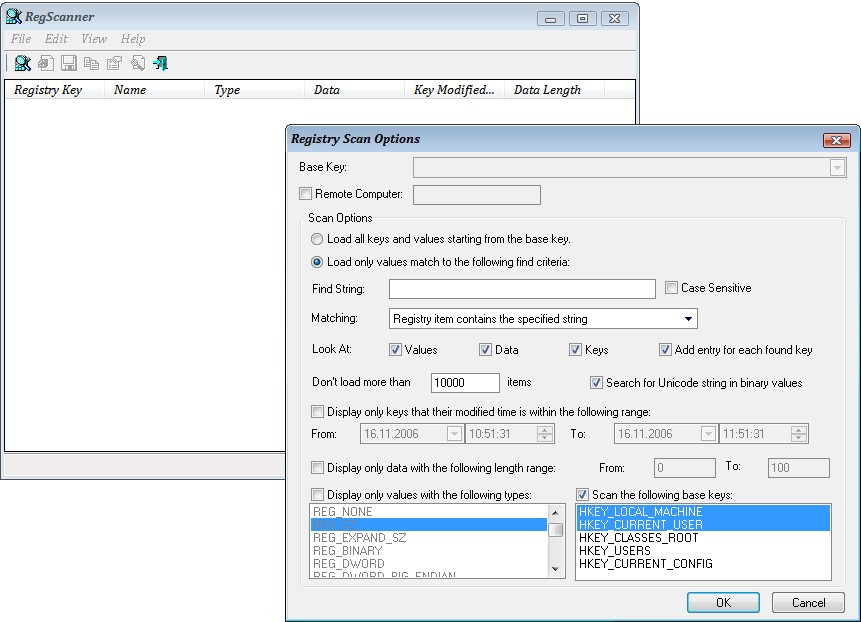Select REG_DWORD in the types list

429,564
